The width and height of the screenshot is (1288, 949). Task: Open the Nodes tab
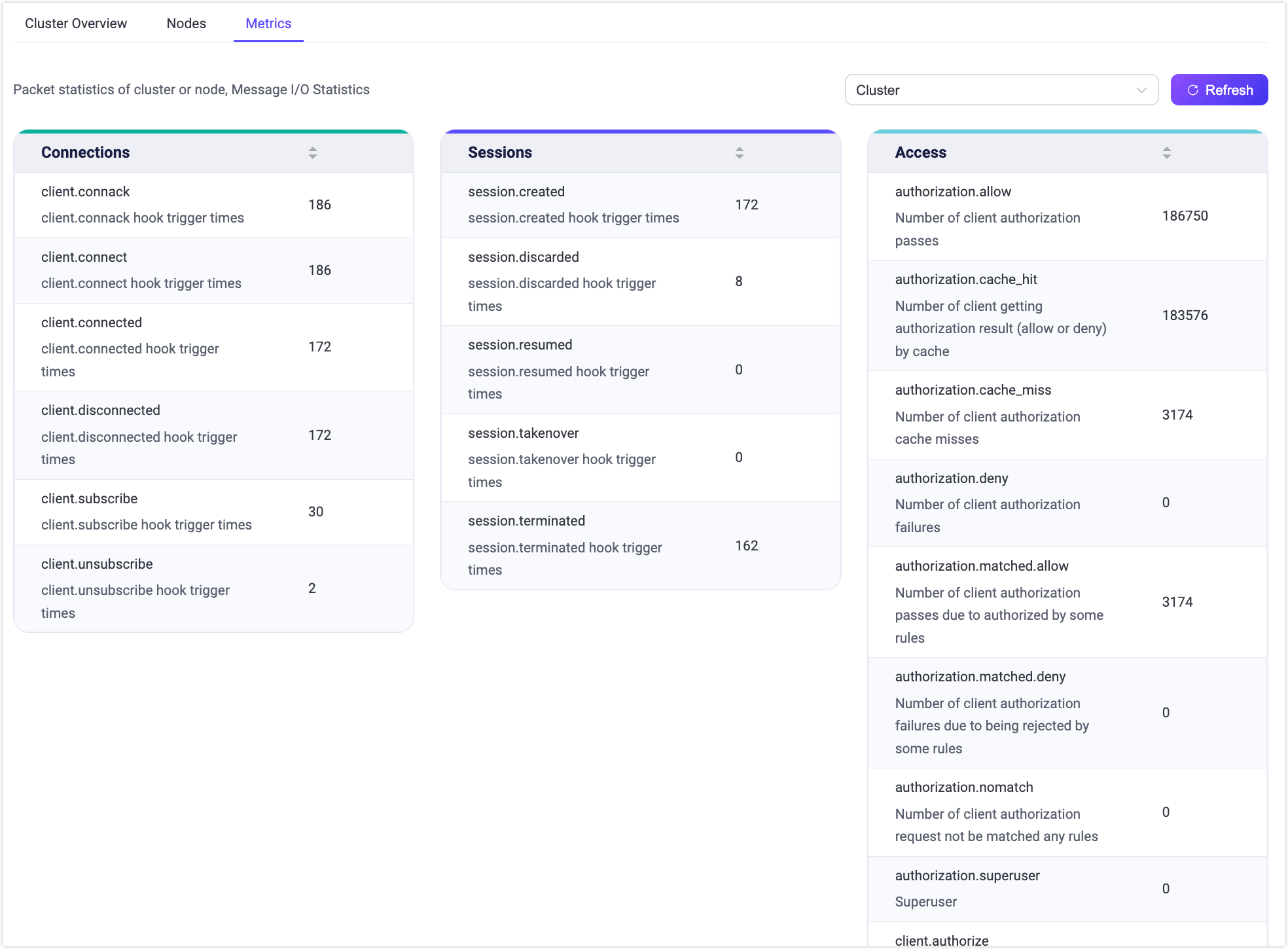[186, 24]
